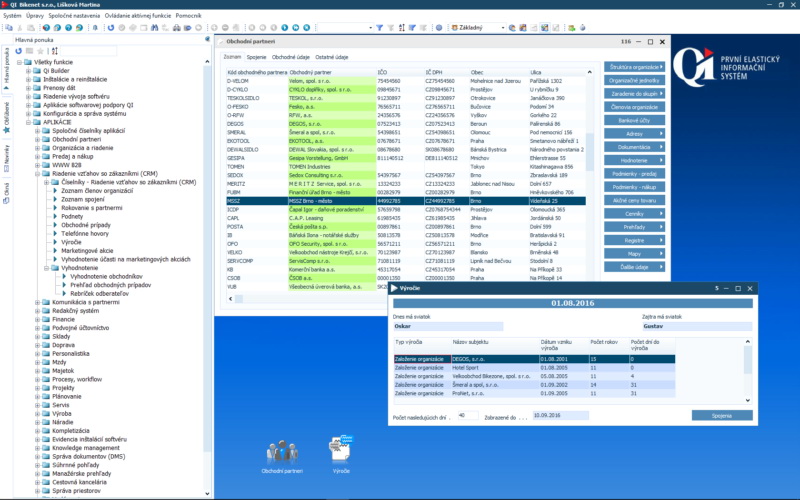Open the Obchodné prípady tree item

click(86, 225)
